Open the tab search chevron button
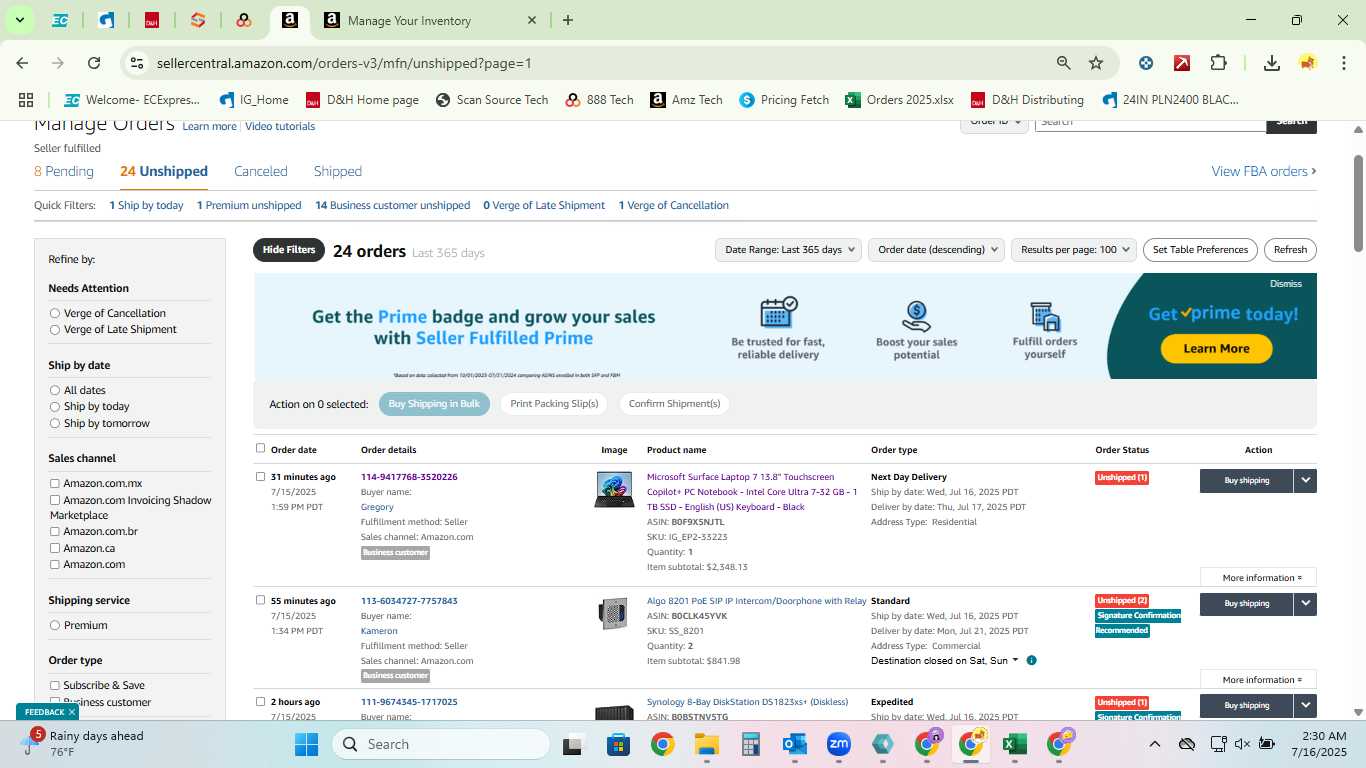The height and width of the screenshot is (768, 1366). (x=19, y=20)
